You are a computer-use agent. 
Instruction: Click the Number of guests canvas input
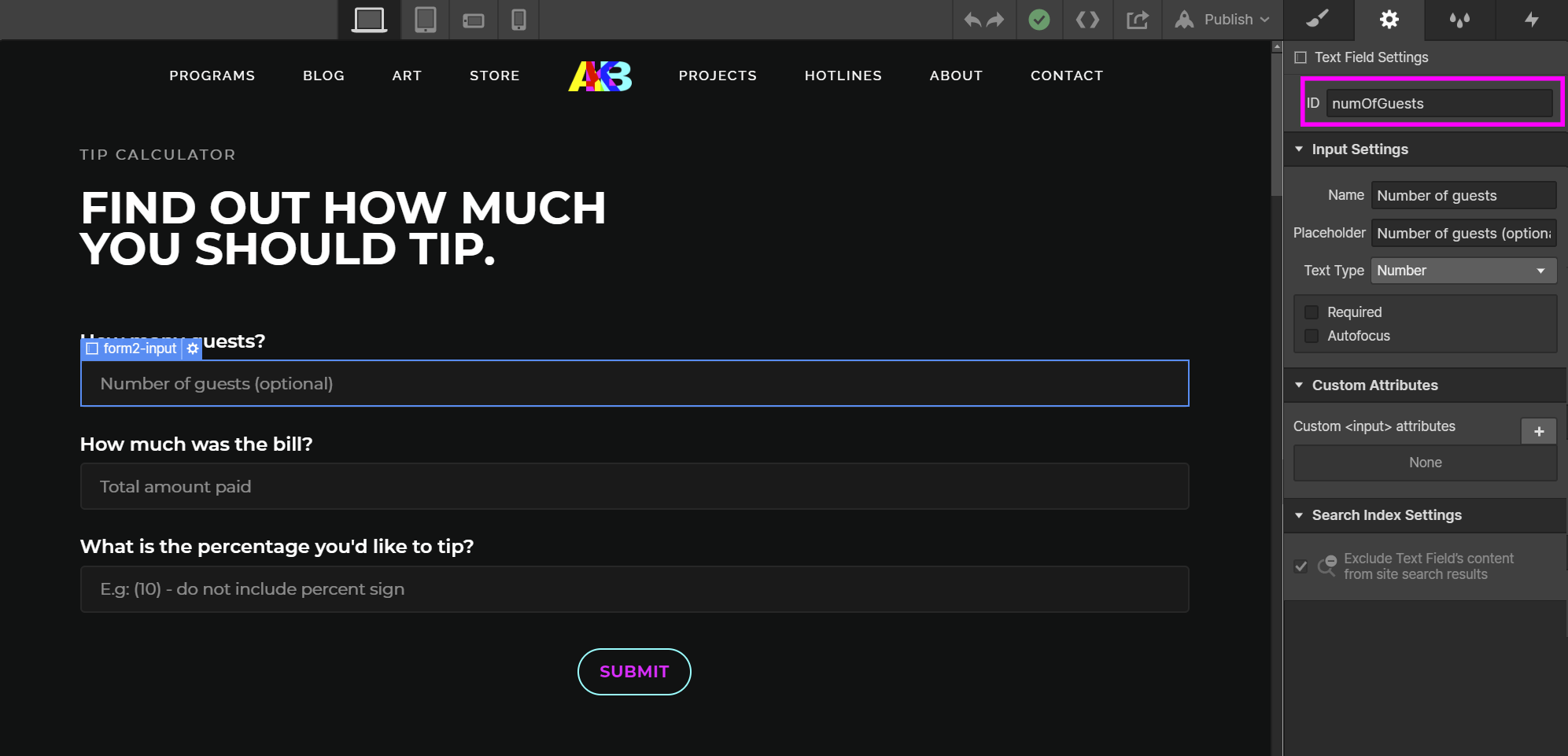(634, 383)
